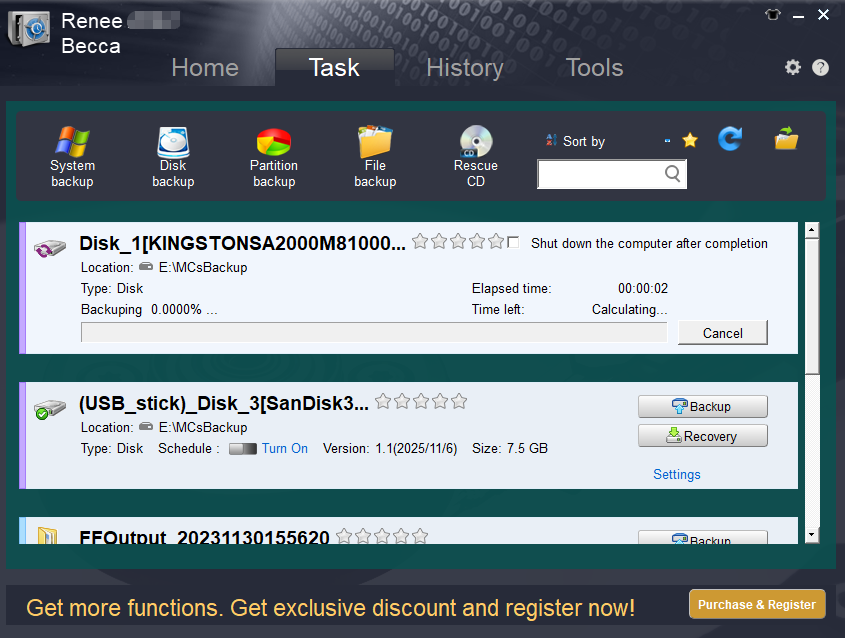Refresh the task list

pyautogui.click(x=730, y=138)
